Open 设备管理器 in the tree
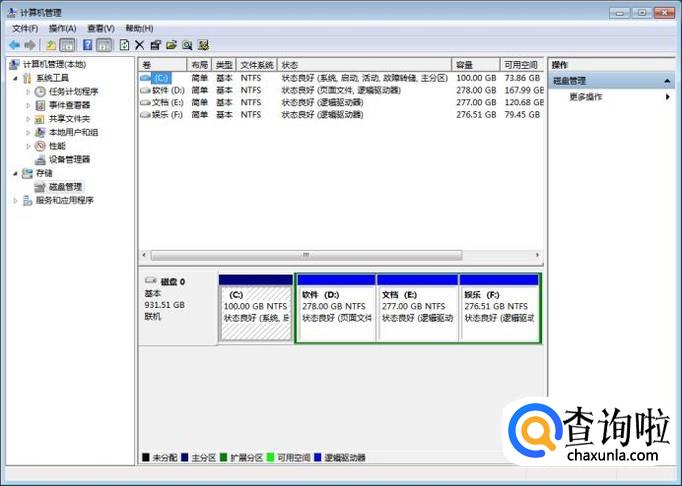This screenshot has width=682, height=486. pos(69,159)
